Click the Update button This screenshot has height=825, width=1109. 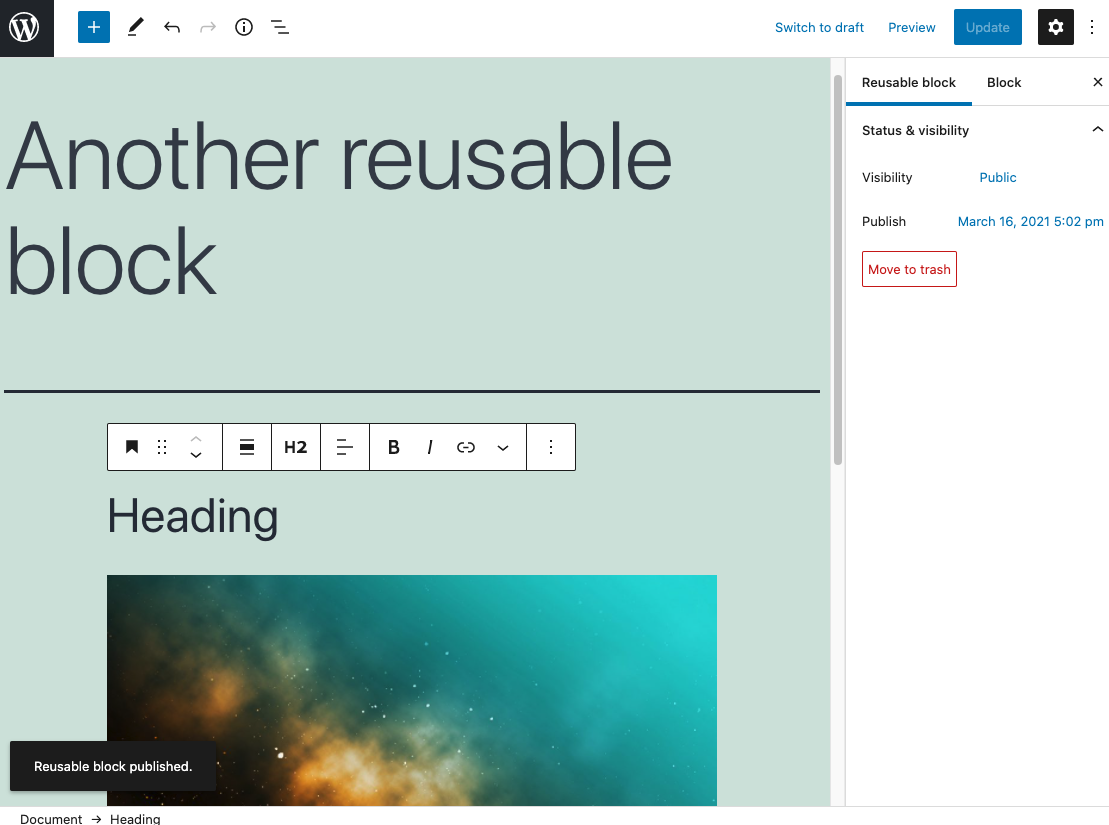tap(987, 27)
